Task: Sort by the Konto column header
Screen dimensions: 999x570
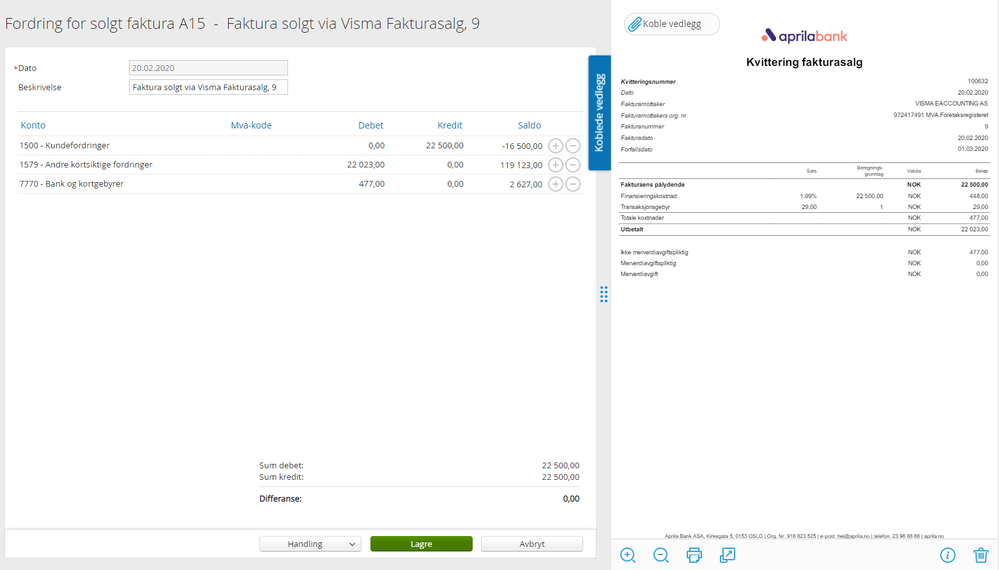Action: pos(33,125)
